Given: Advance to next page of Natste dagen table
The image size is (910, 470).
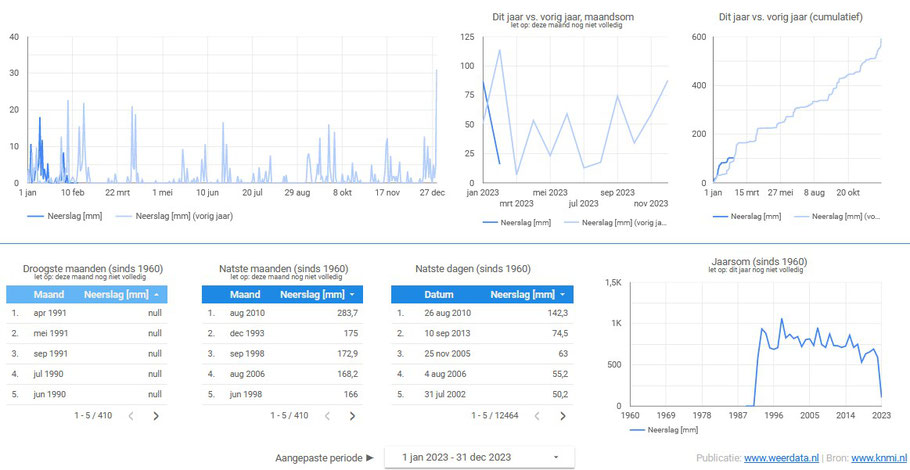Looking at the screenshot, I should coord(562,415).
